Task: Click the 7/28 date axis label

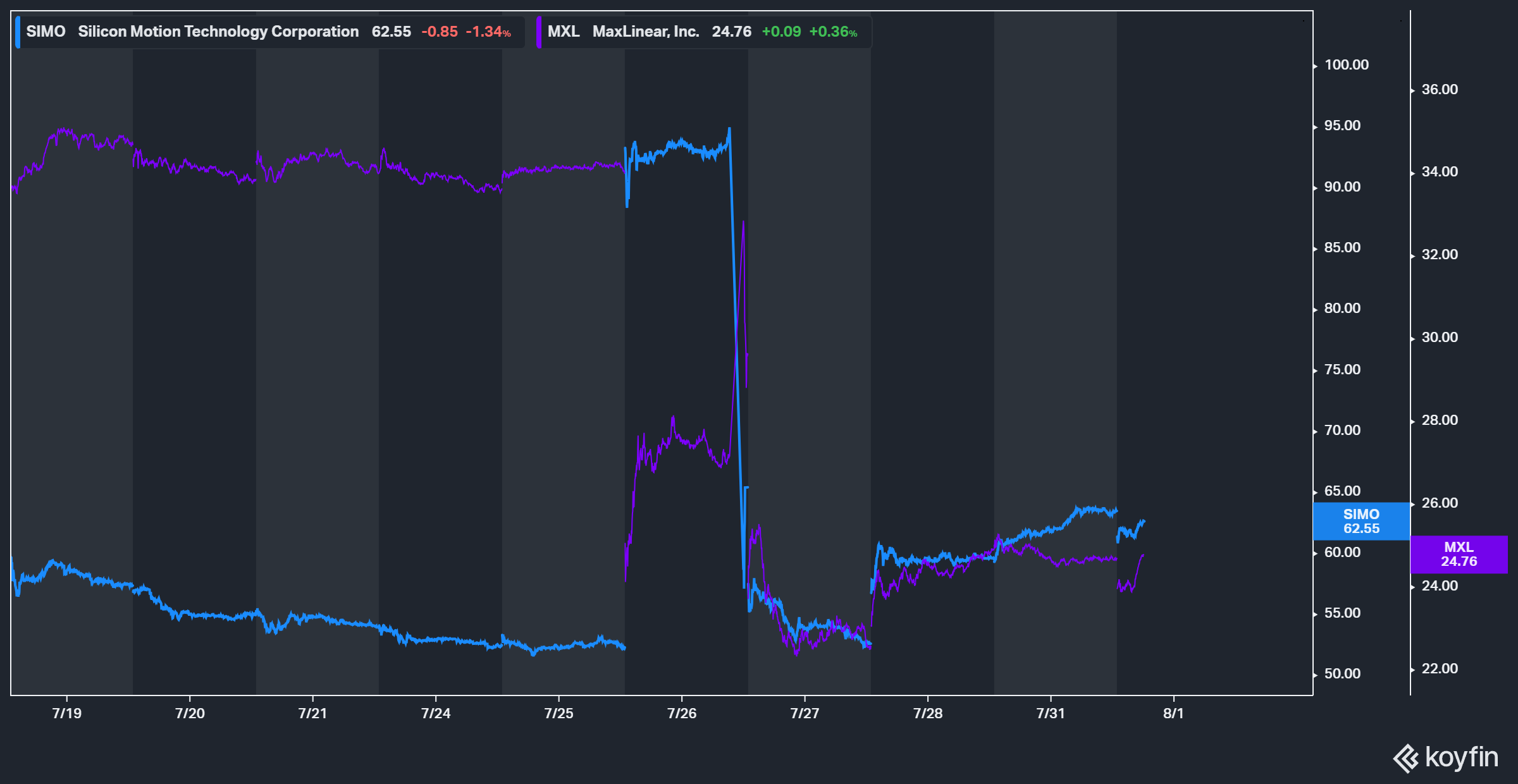Action: coord(927,713)
